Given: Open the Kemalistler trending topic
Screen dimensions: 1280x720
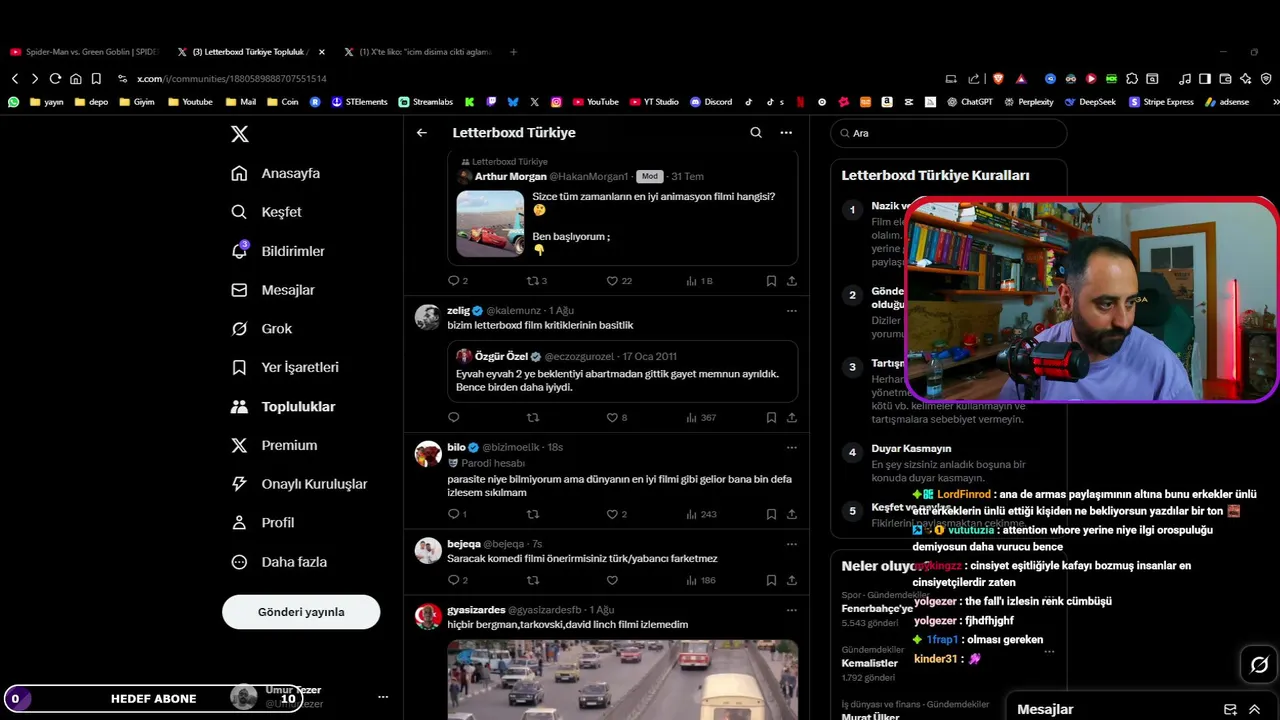Looking at the screenshot, I should point(869,663).
